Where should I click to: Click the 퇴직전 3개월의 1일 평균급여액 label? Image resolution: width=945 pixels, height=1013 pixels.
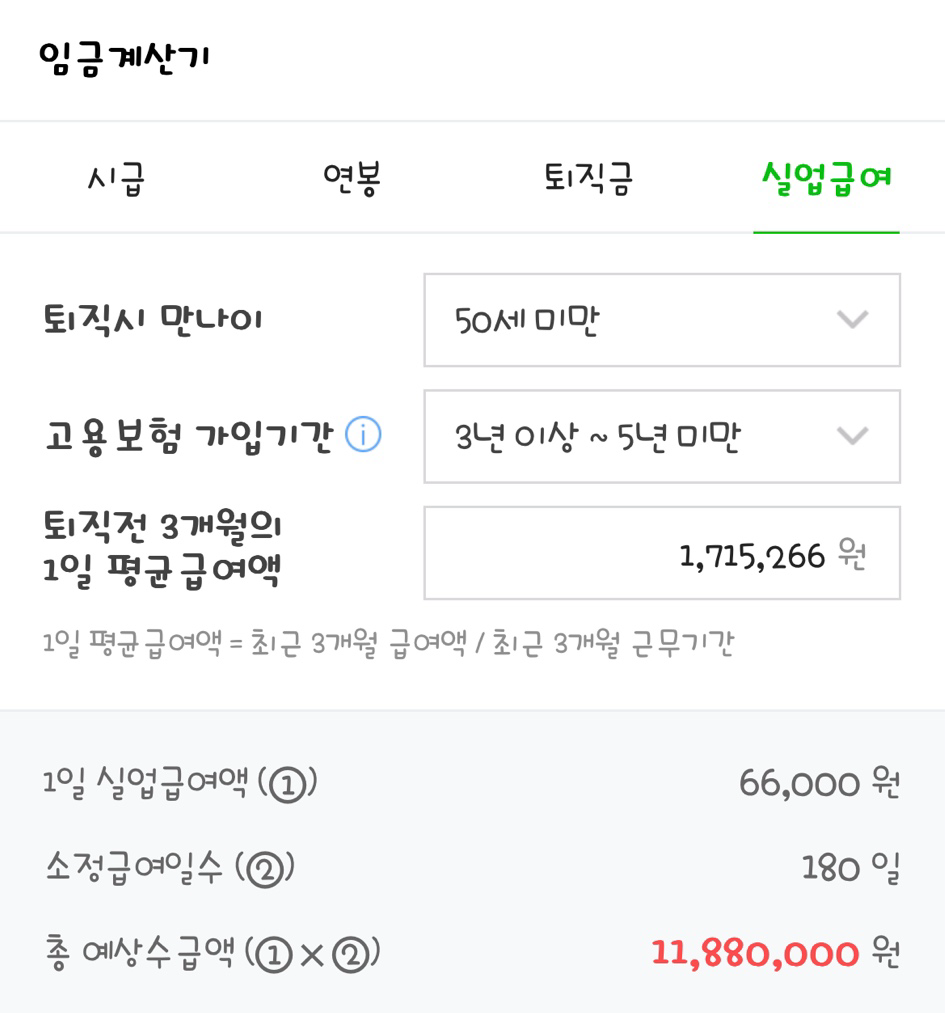click(163, 548)
